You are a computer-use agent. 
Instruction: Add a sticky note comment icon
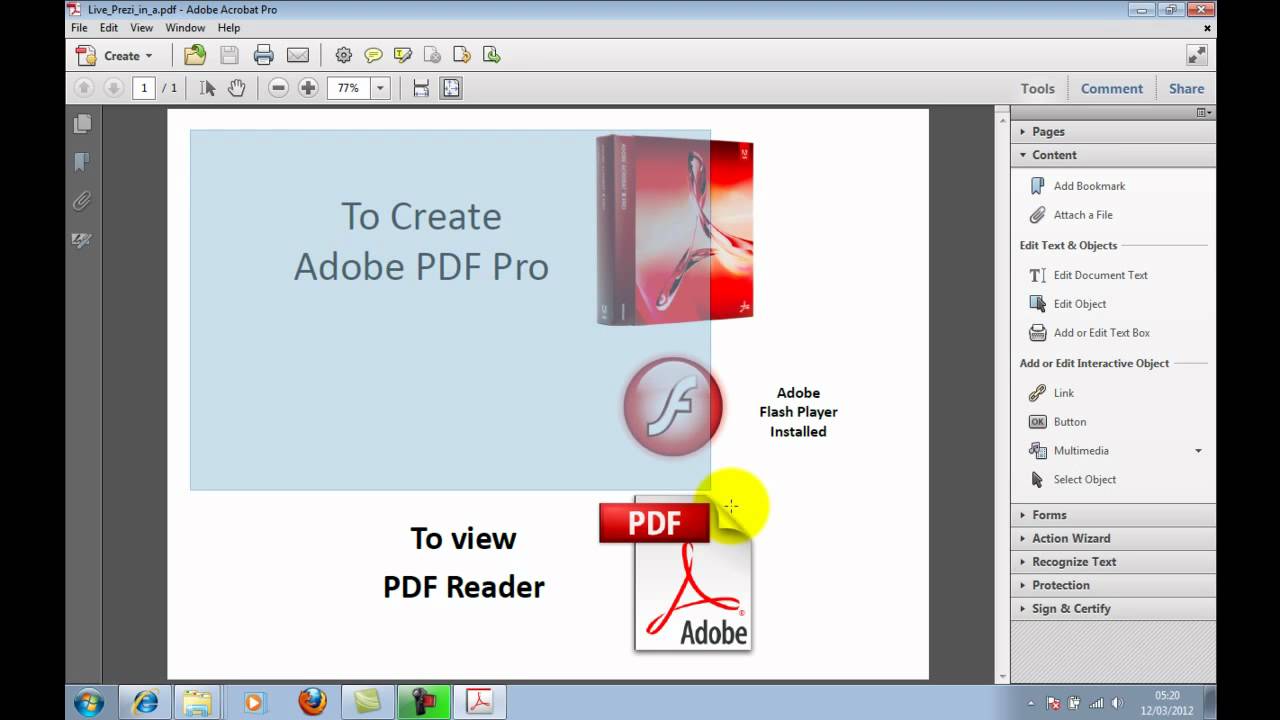[x=373, y=56]
